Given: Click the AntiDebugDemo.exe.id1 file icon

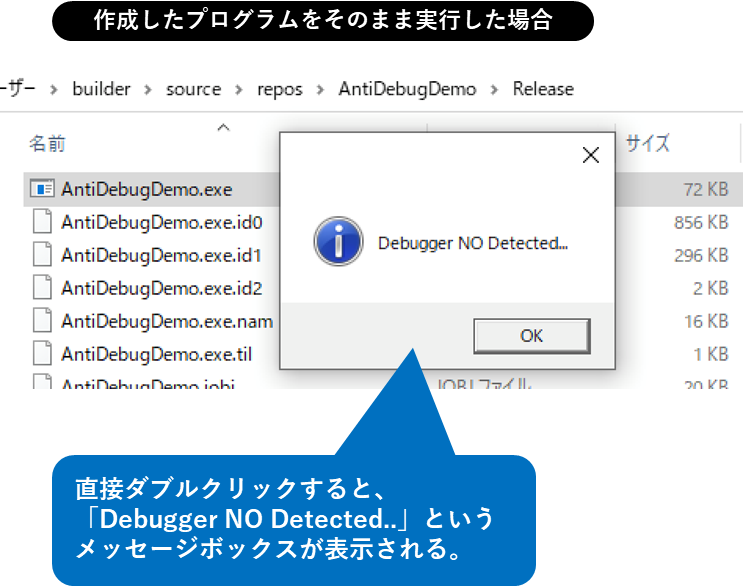Looking at the screenshot, I should point(42,255).
